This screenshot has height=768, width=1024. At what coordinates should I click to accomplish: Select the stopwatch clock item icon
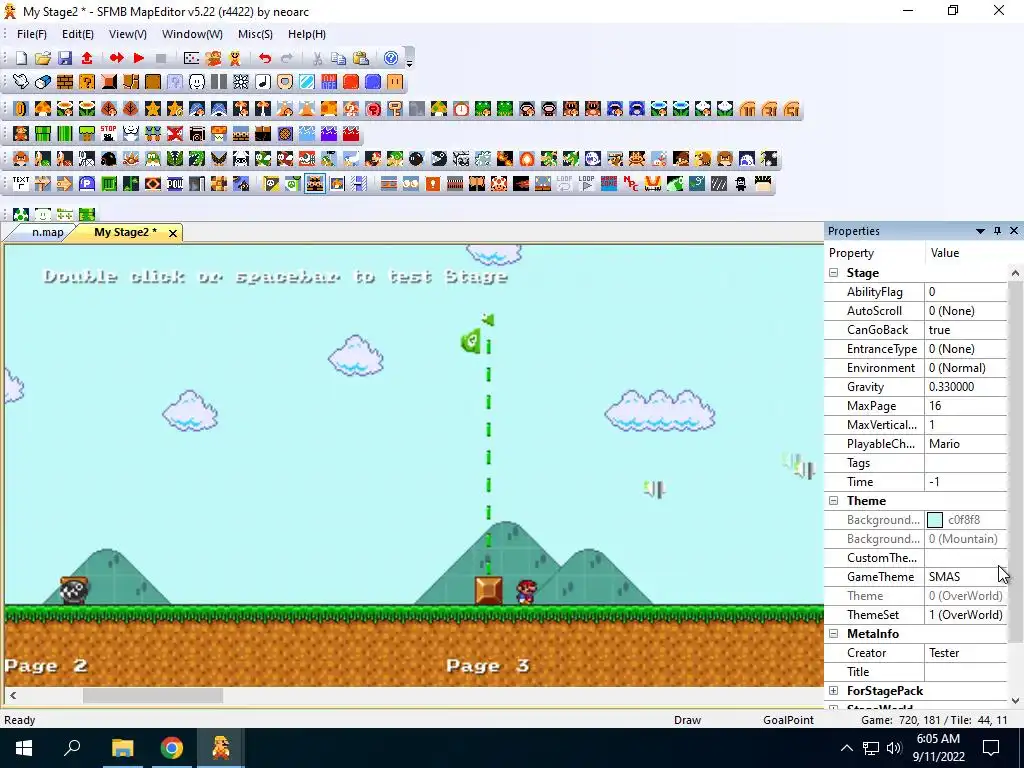(x=461, y=109)
